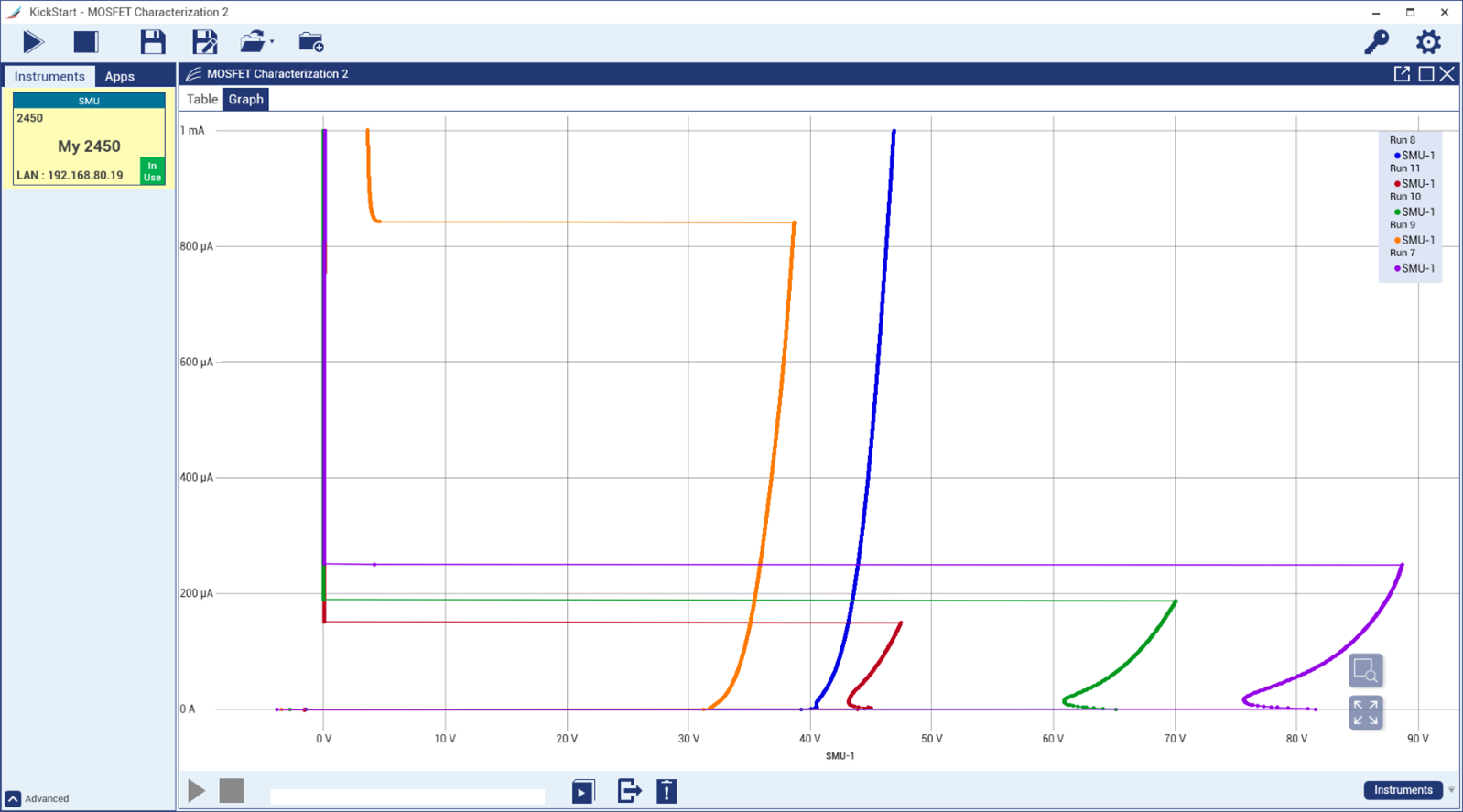Image resolution: width=1463 pixels, height=812 pixels.
Task: Click the 200 µA y-axis label
Action: click(x=196, y=593)
